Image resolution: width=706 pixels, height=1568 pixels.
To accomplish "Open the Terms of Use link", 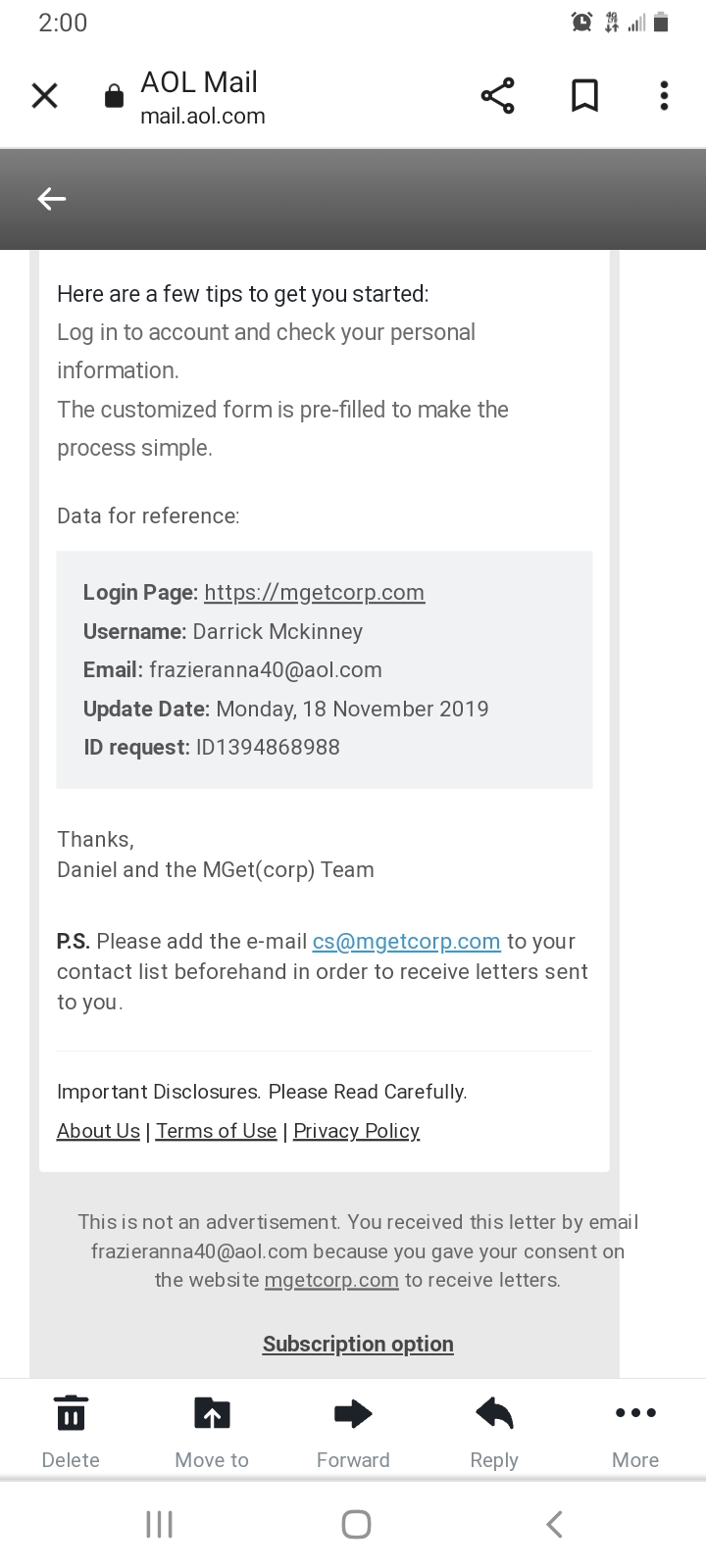I will (x=217, y=1131).
